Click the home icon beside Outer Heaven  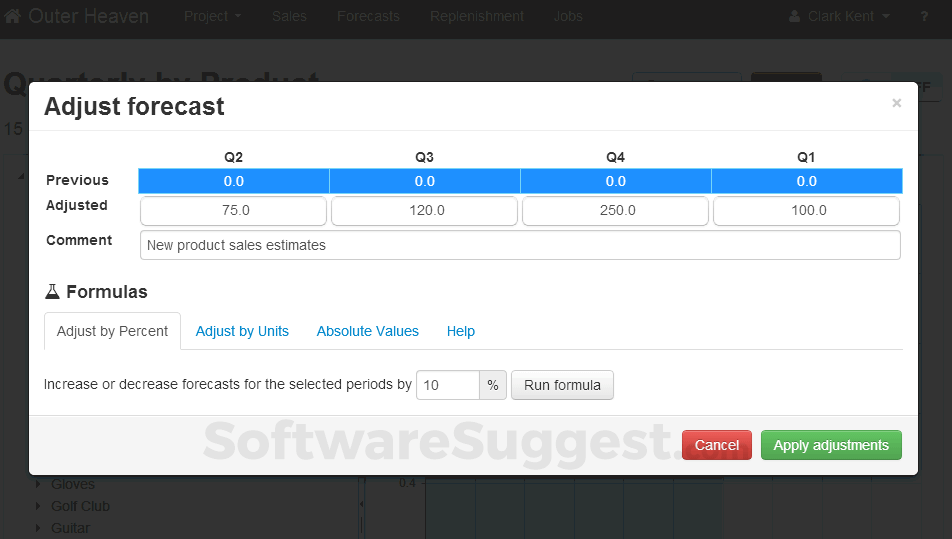[13, 17]
